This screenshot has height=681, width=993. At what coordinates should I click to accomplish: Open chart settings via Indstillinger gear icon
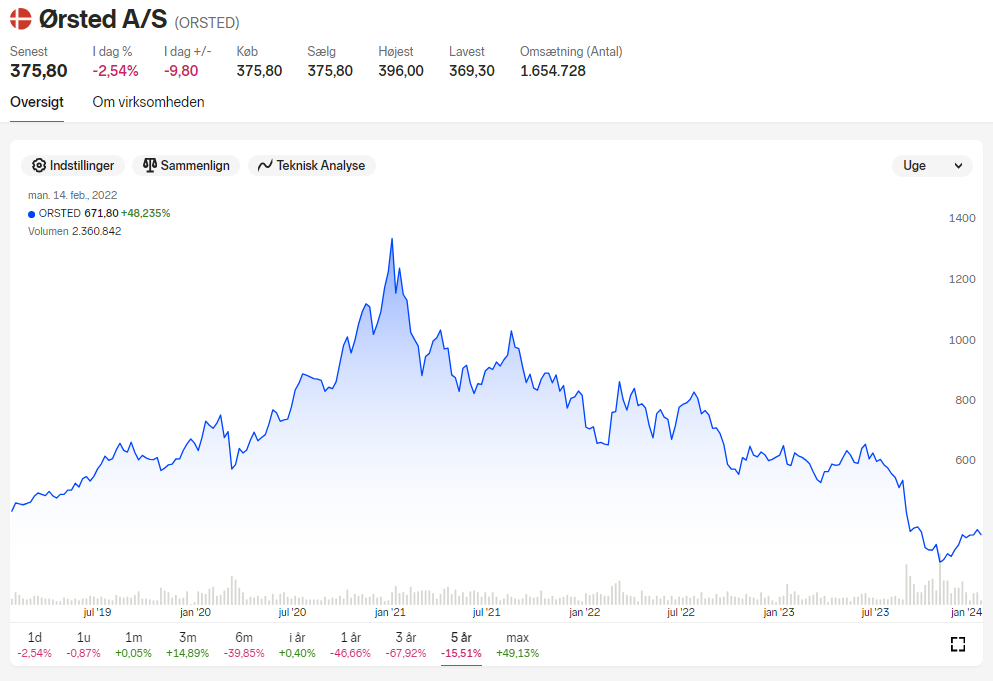[x=39, y=165]
